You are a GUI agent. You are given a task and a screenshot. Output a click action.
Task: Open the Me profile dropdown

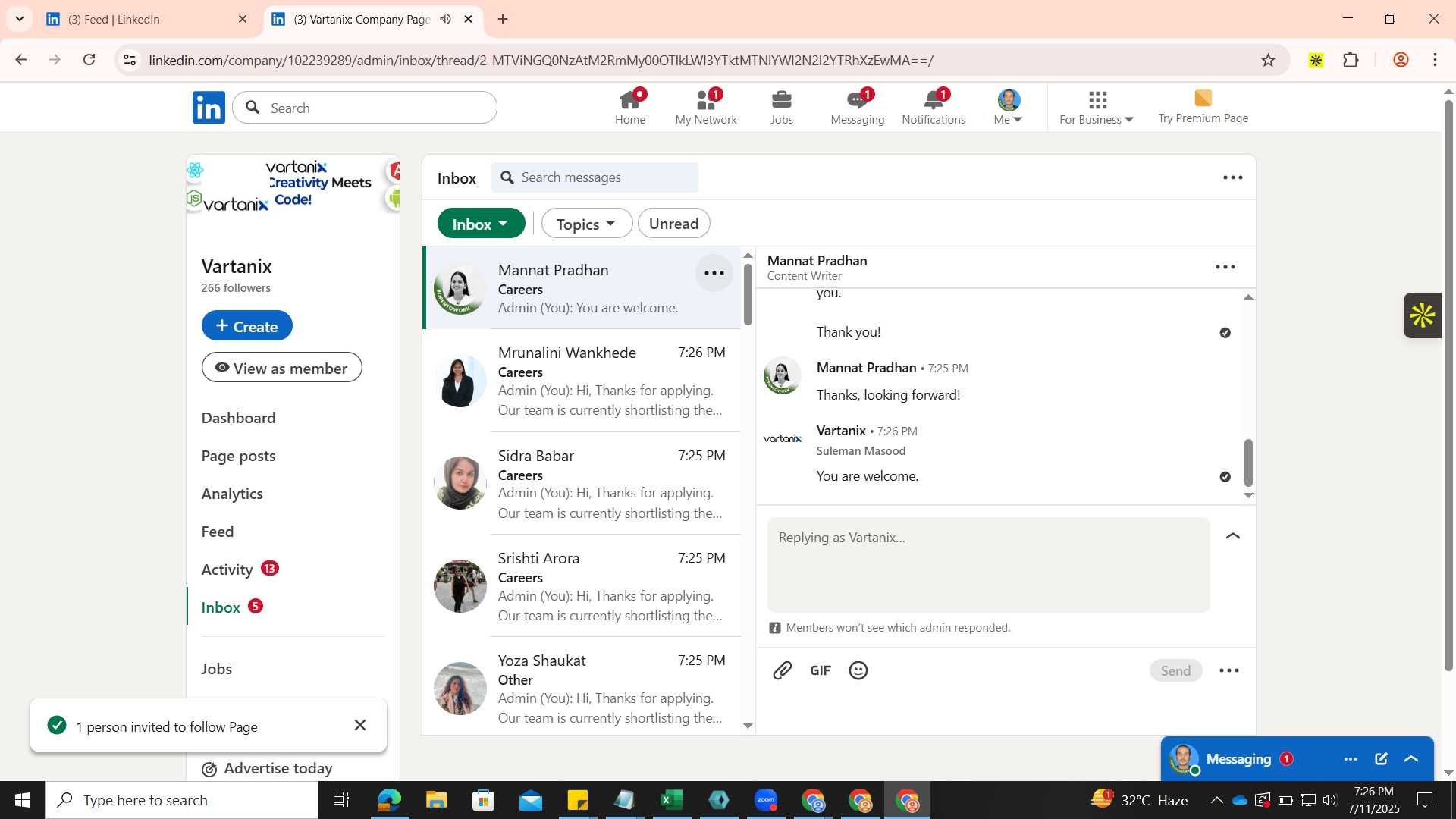(x=1009, y=107)
